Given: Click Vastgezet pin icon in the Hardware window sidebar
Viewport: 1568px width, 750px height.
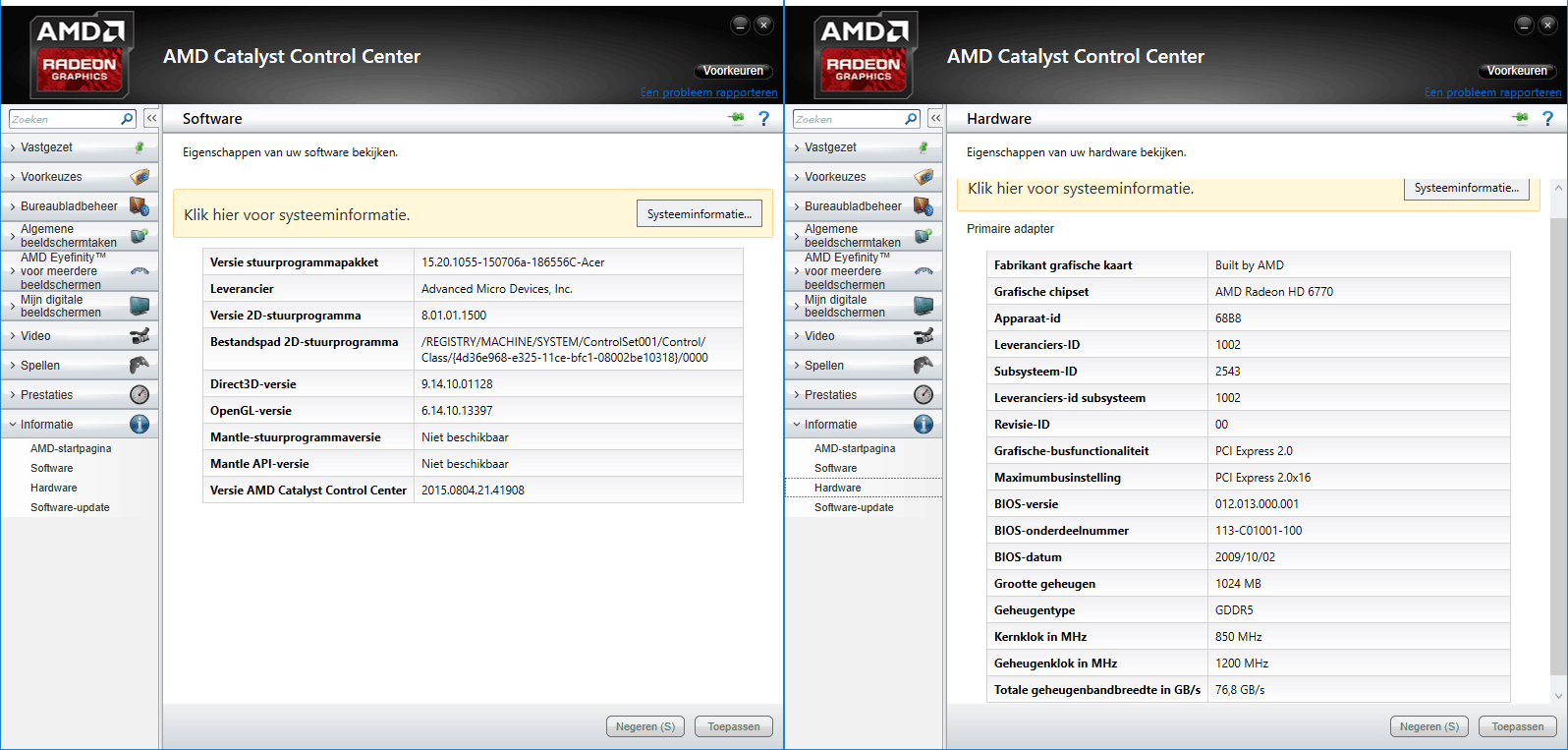Looking at the screenshot, I should 924,147.
